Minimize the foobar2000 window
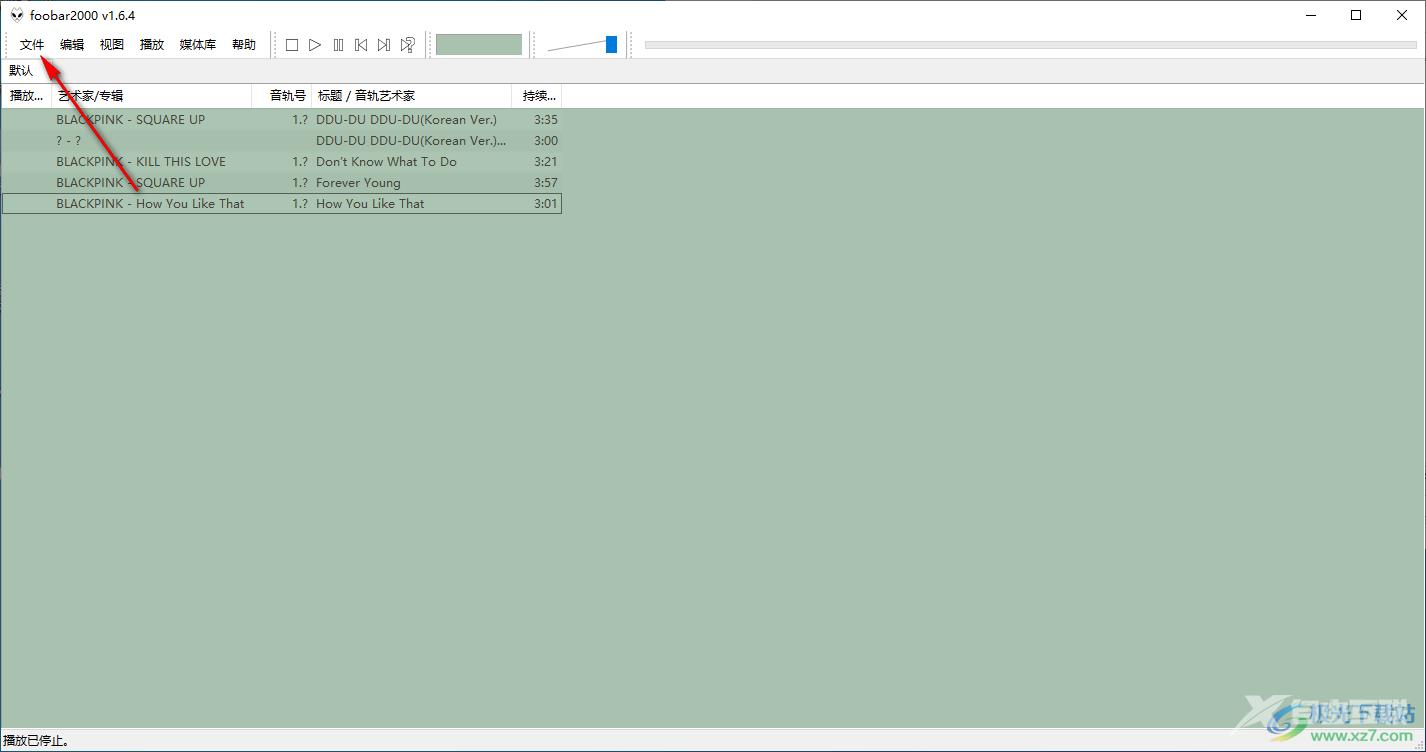The width and height of the screenshot is (1426, 752). pyautogui.click(x=1310, y=15)
